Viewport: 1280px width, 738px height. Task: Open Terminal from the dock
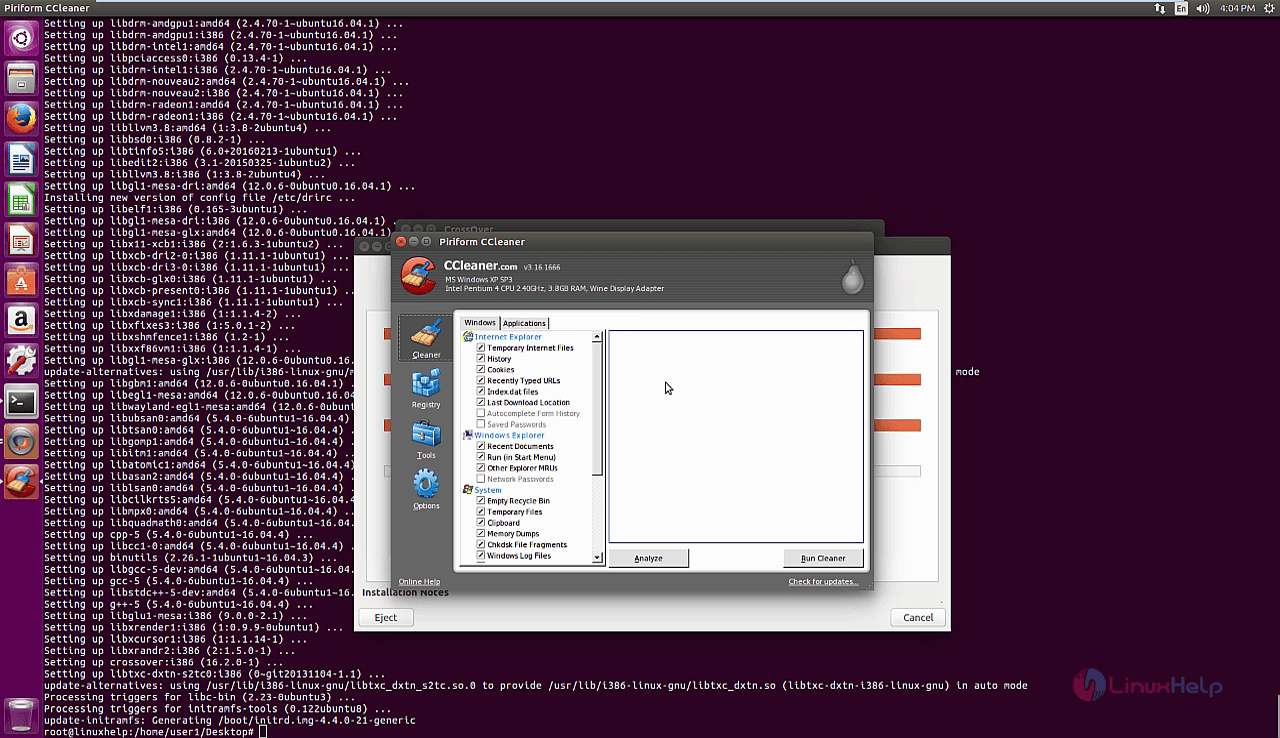pos(22,402)
